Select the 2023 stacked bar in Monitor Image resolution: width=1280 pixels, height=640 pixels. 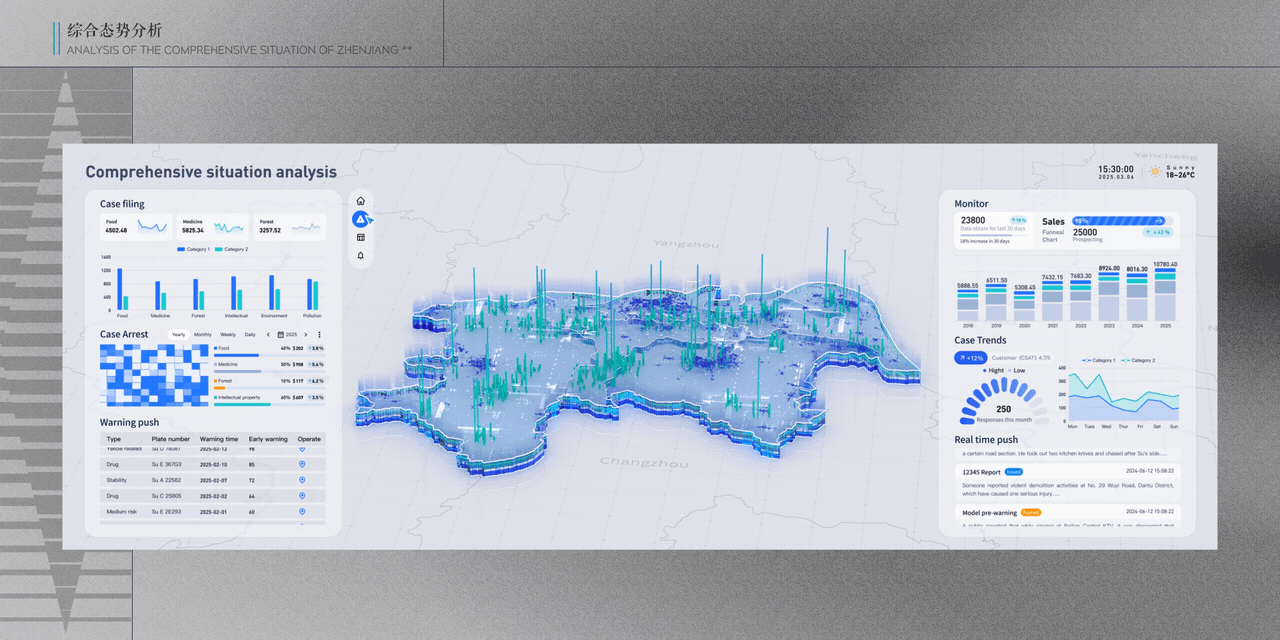(x=1109, y=296)
